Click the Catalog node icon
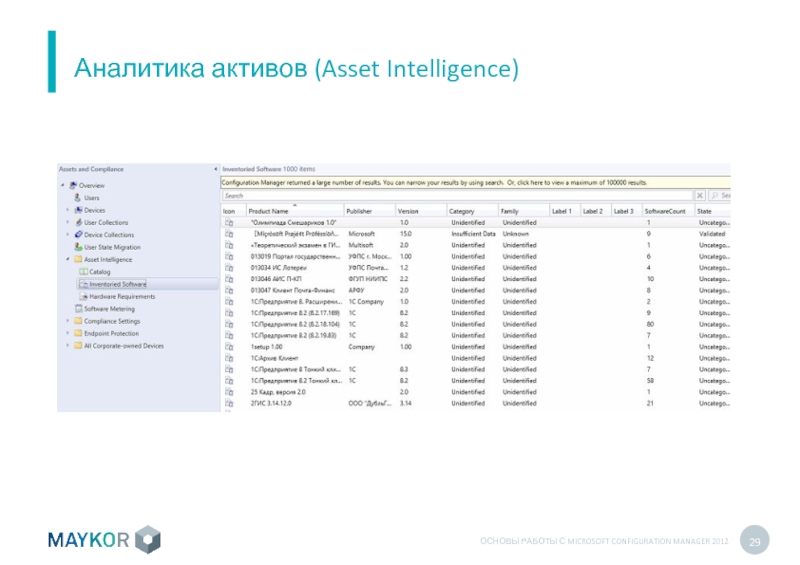Screen dimensions: 800x565 (84, 272)
